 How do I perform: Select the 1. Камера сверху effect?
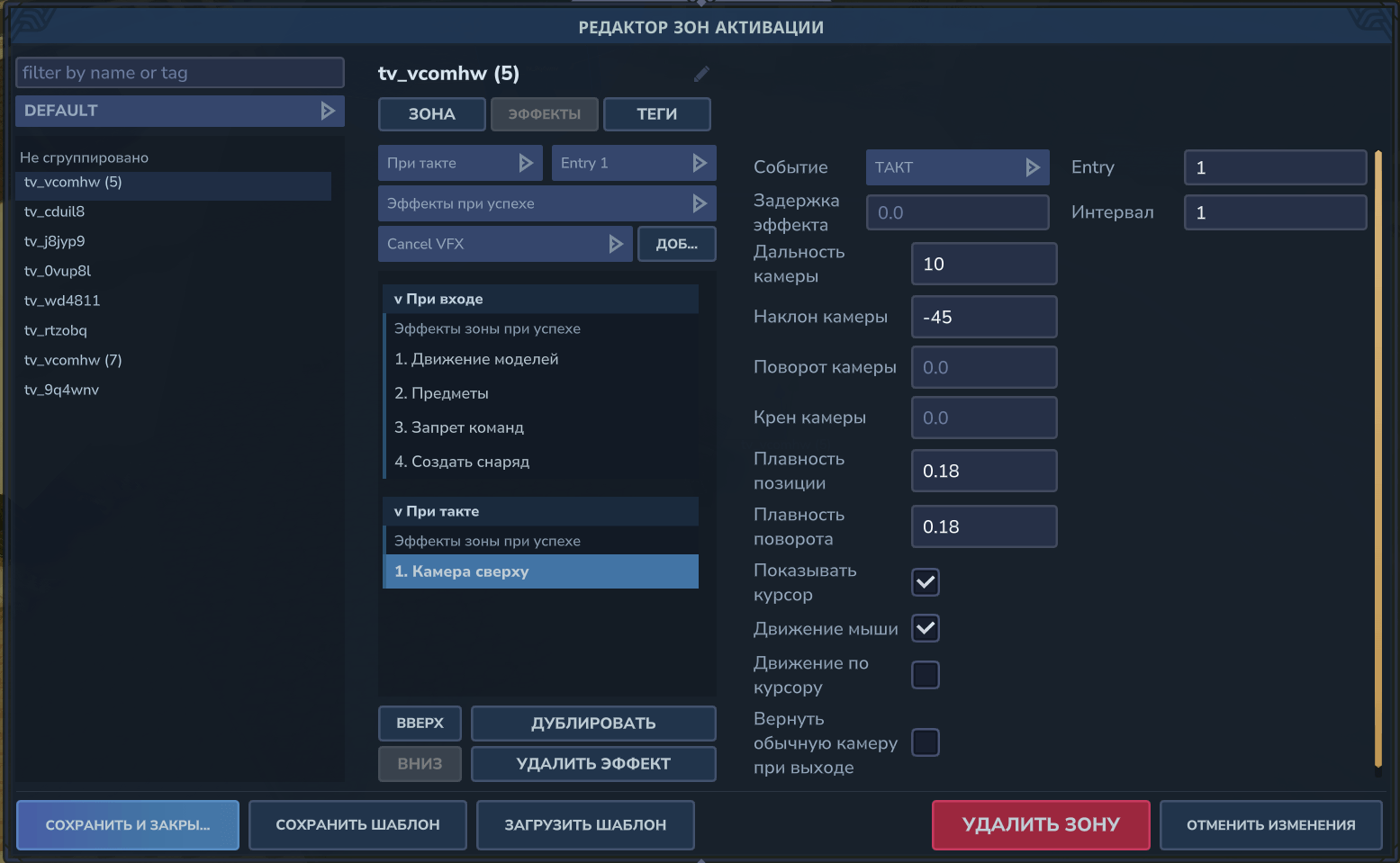click(540, 571)
